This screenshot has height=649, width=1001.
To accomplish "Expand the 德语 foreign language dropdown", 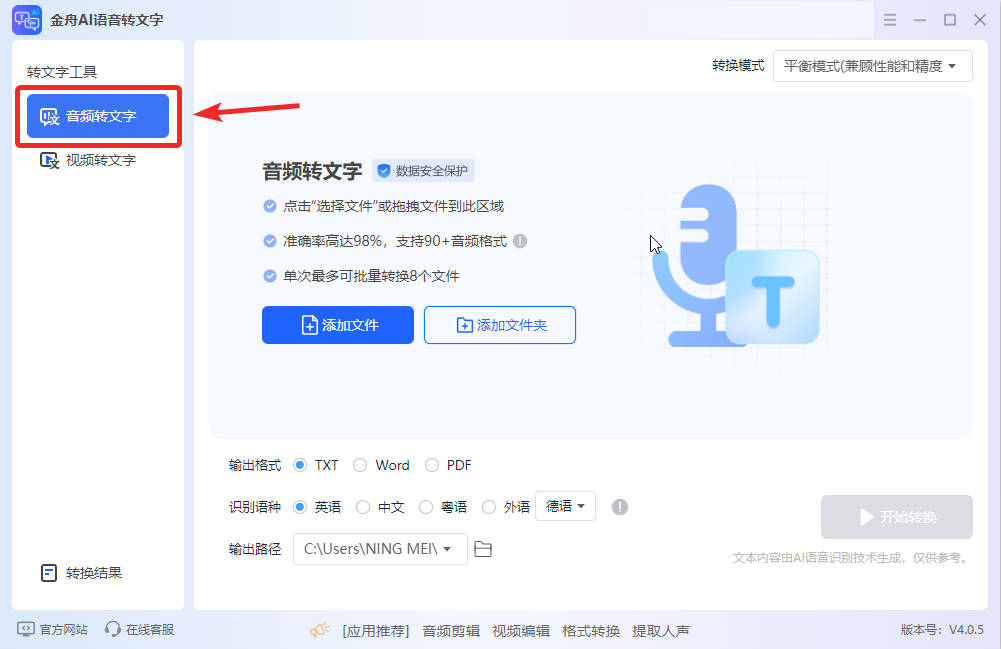I will pyautogui.click(x=565, y=506).
